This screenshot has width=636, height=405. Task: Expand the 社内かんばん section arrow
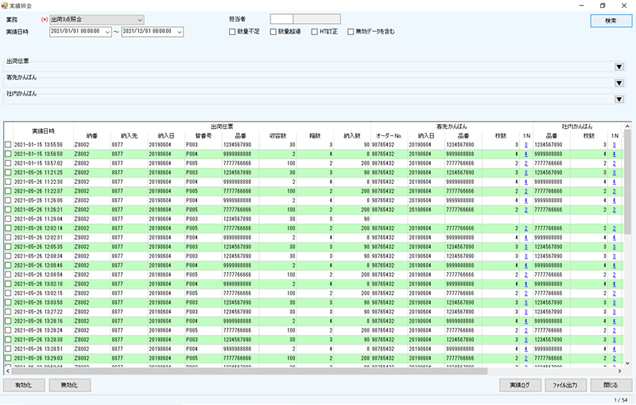pos(619,98)
